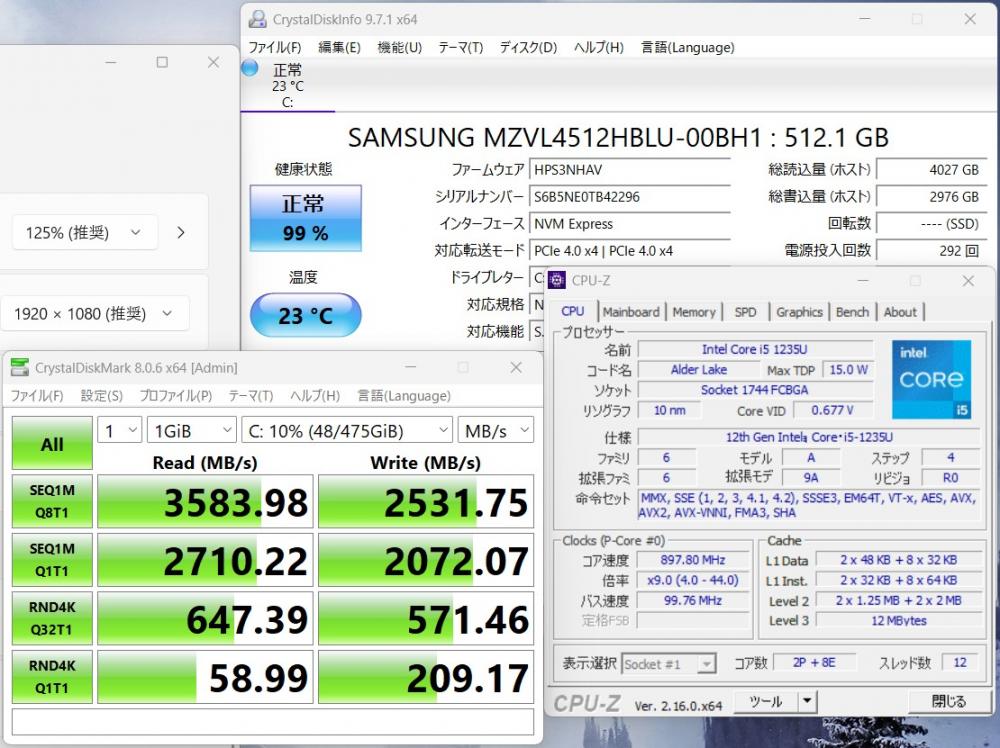Click core speed value 897.80 MHz
Image resolution: width=1000 pixels, height=748 pixels.
pyautogui.click(x=693, y=560)
